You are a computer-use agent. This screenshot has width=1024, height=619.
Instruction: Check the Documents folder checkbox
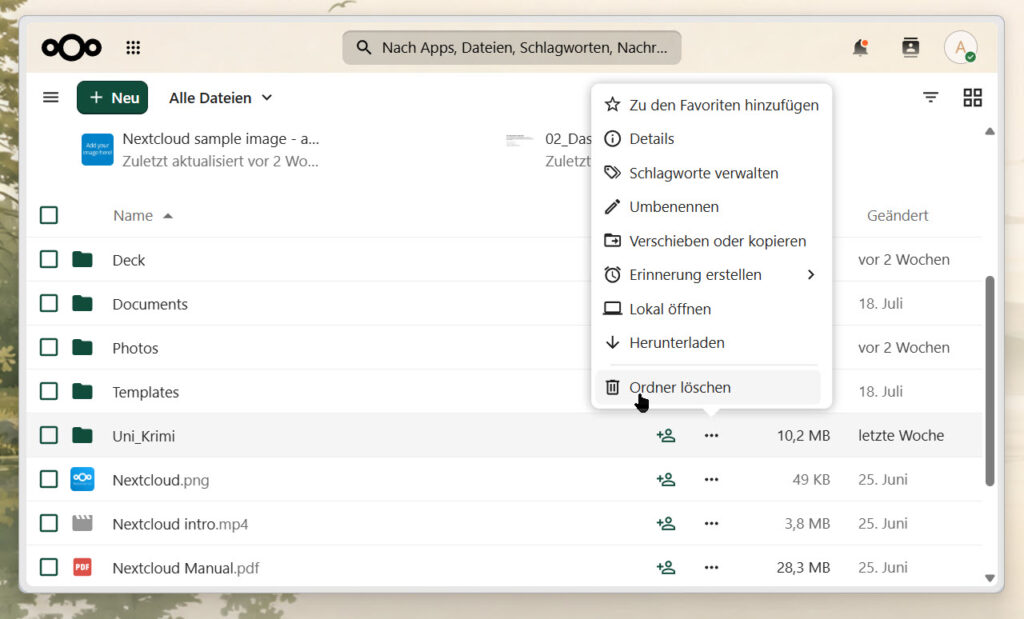click(49, 304)
